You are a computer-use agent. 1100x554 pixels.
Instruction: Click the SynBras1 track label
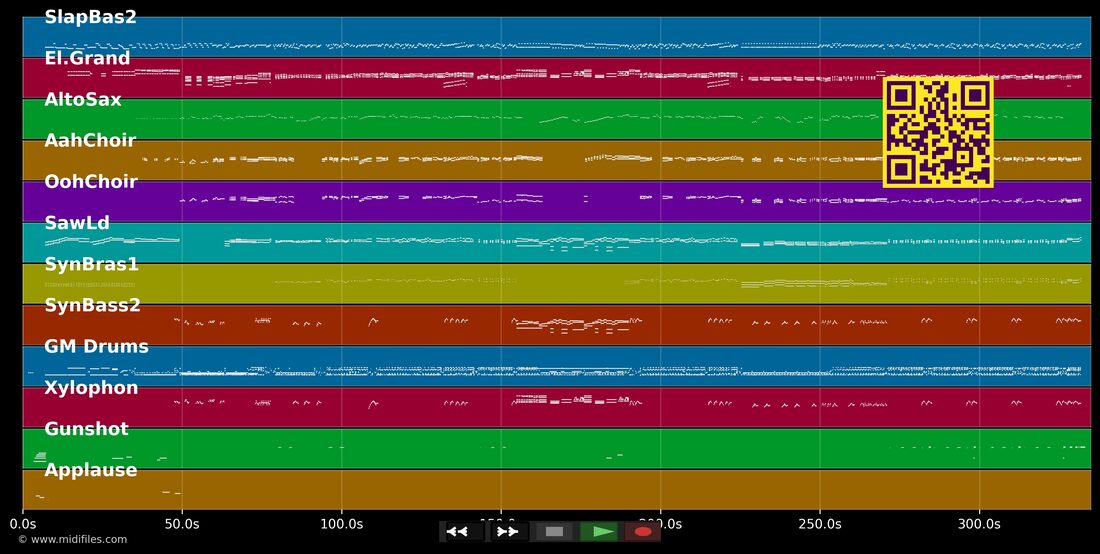tap(91, 264)
